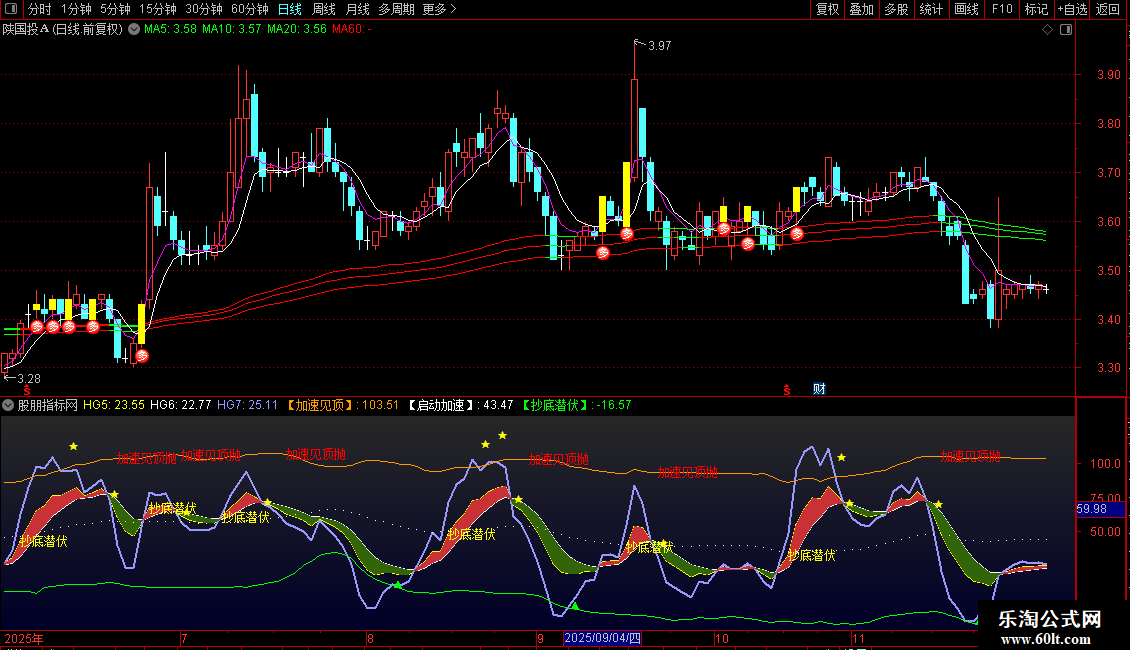Click the HG5: 23.55 value

pyautogui.click(x=114, y=405)
